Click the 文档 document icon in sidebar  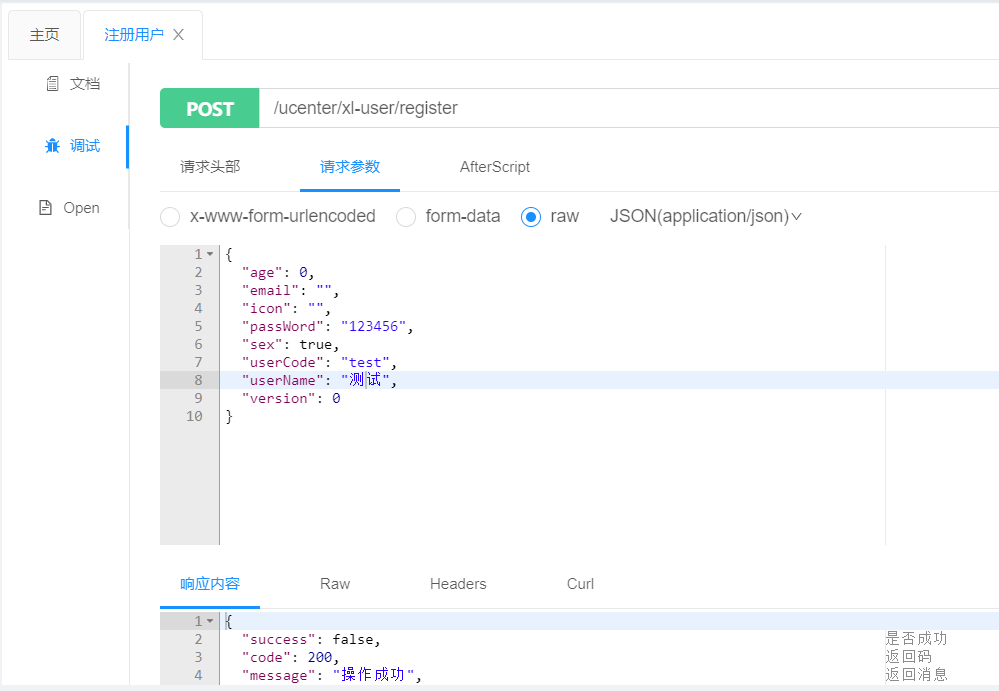[53, 84]
